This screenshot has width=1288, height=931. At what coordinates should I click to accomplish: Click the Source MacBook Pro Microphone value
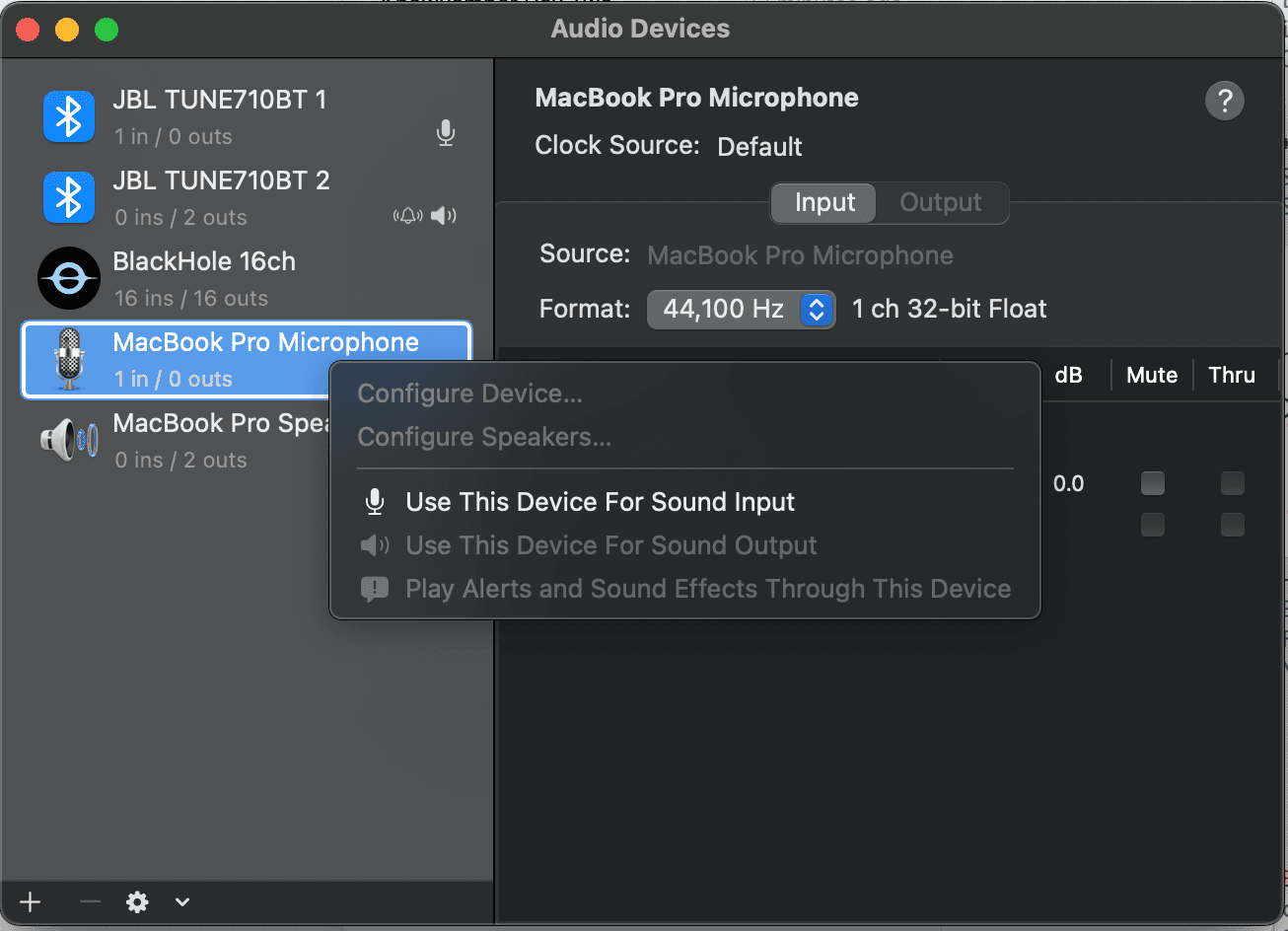pos(800,255)
